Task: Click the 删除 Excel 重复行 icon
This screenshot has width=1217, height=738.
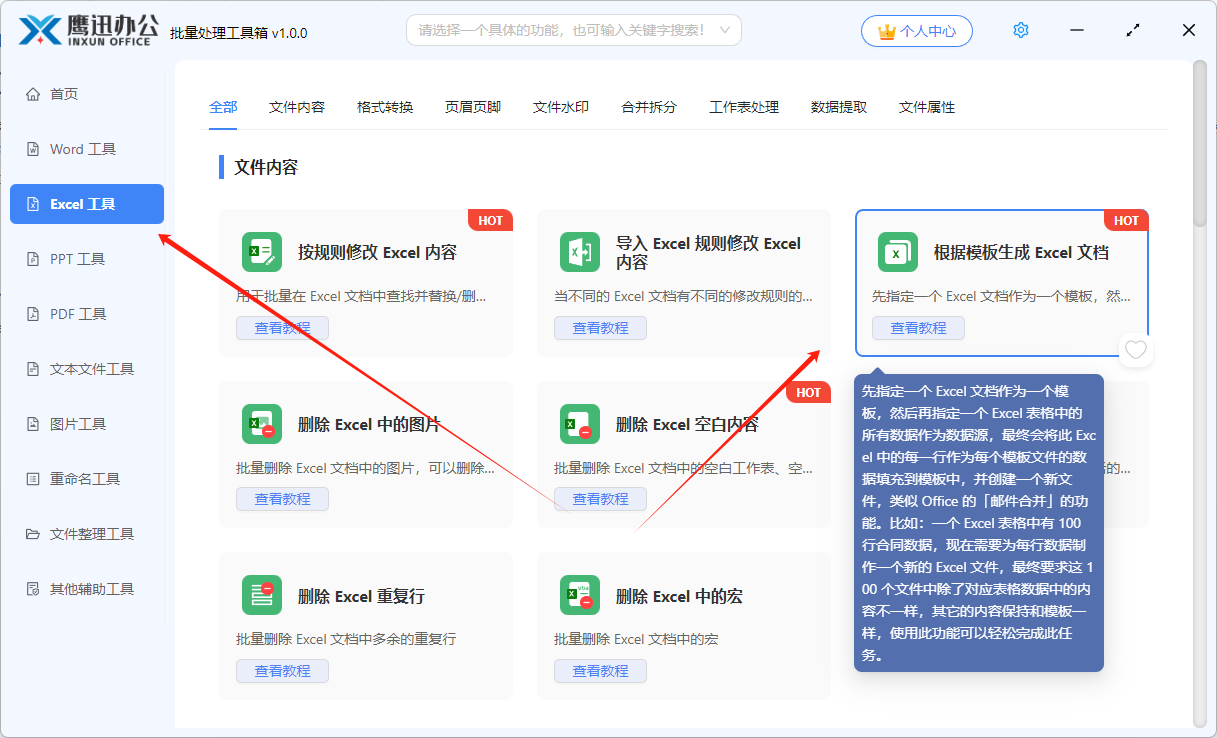Action: 262,596
